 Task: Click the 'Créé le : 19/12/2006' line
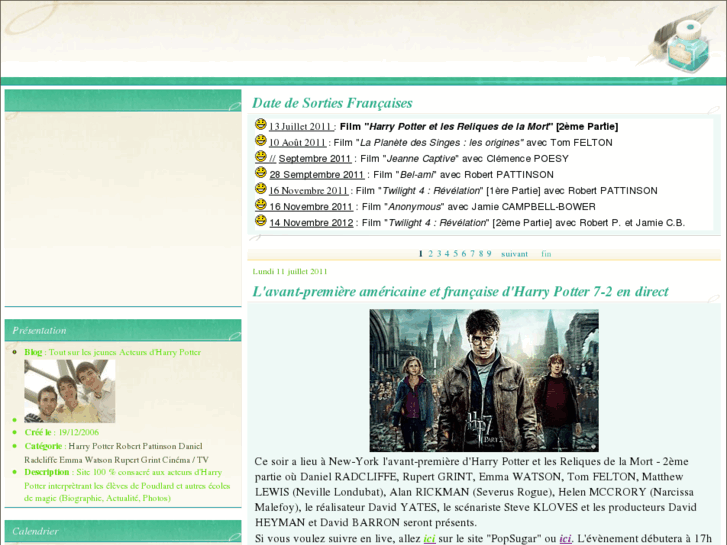click(62, 432)
